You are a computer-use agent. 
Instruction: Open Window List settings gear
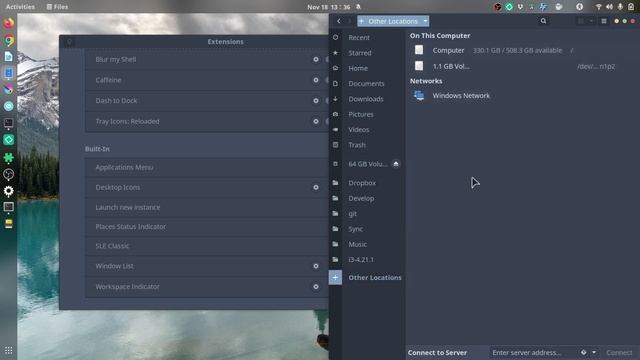pos(316,266)
